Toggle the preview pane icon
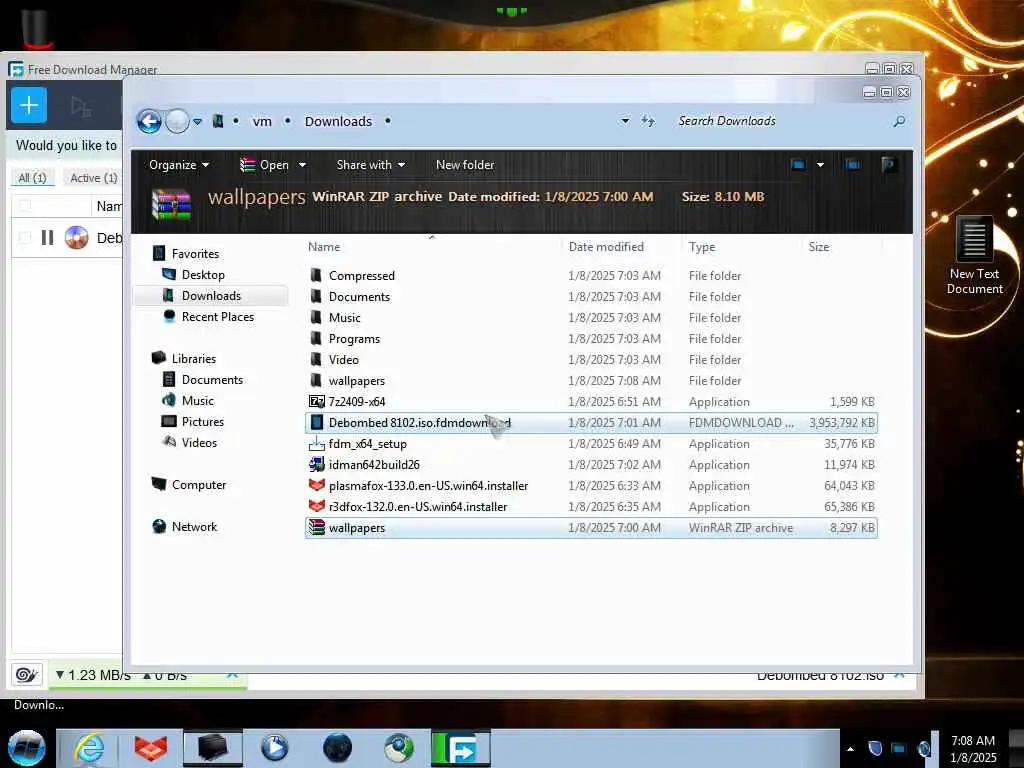The height and width of the screenshot is (768, 1024). click(x=852, y=165)
